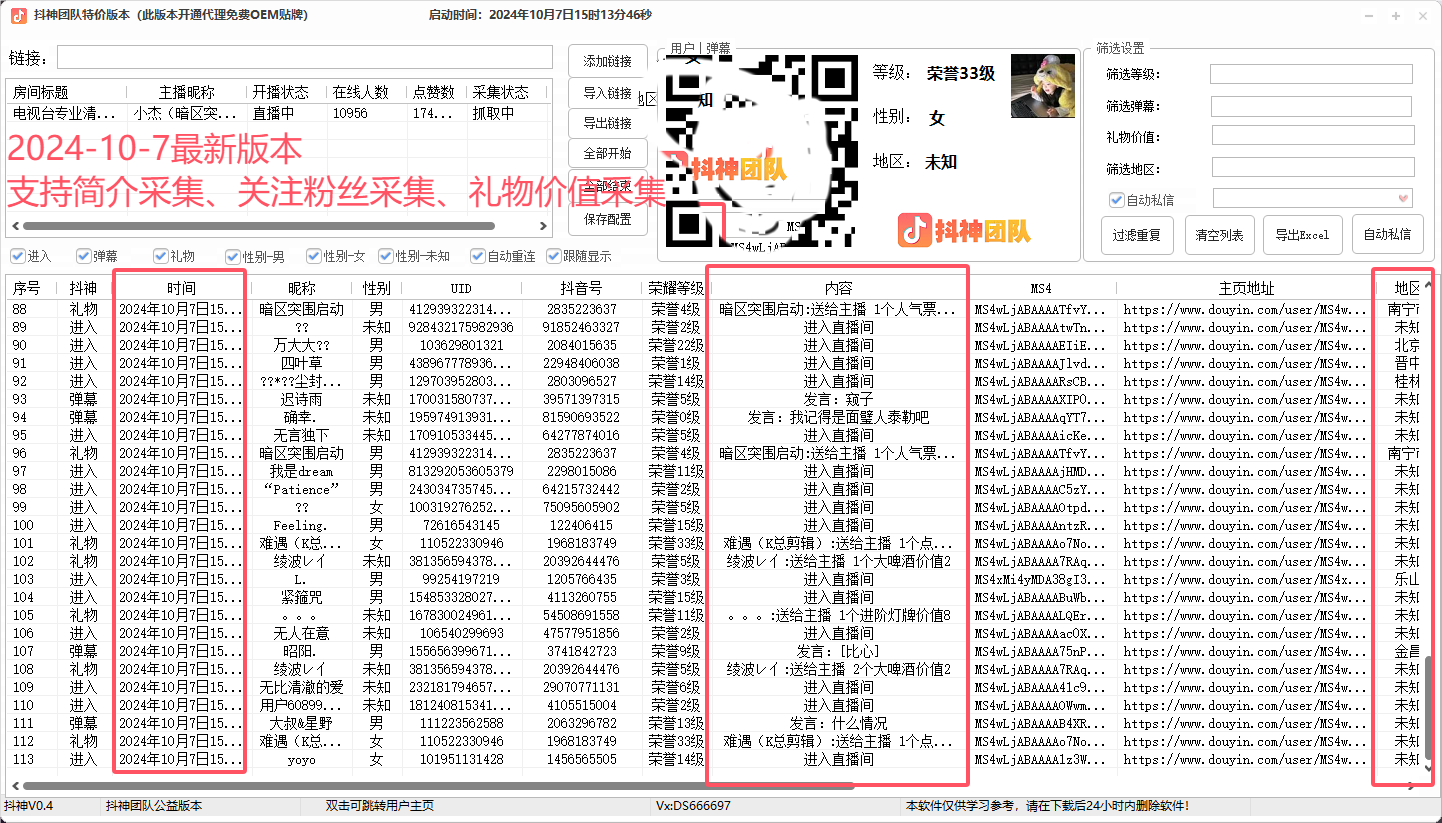Select row 110 nickname 用户60899...

[x=301, y=705]
